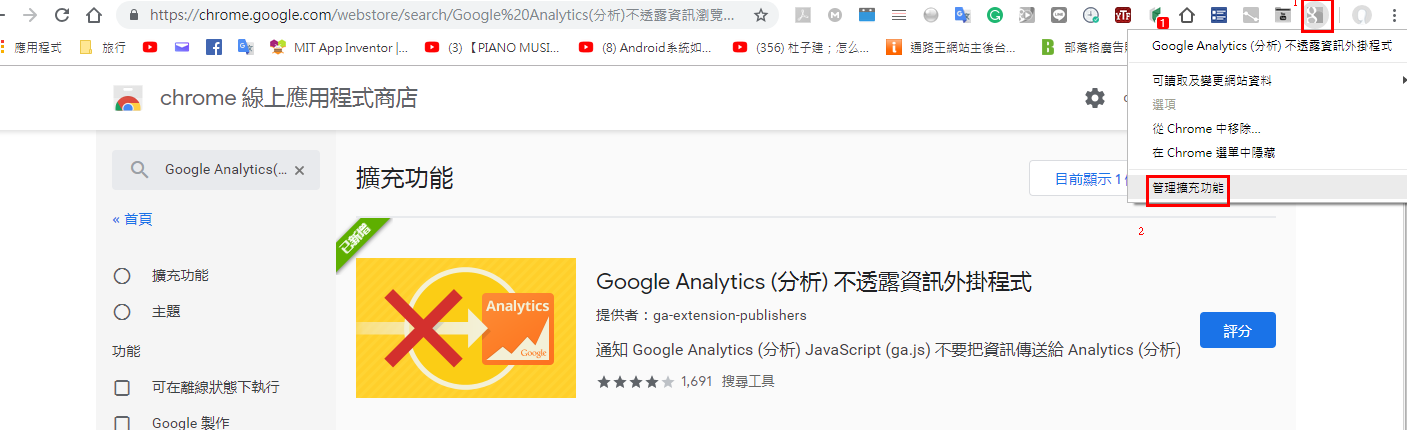
Task: Expand 可讀取及變更網站資料 submenu
Action: click(x=1267, y=80)
